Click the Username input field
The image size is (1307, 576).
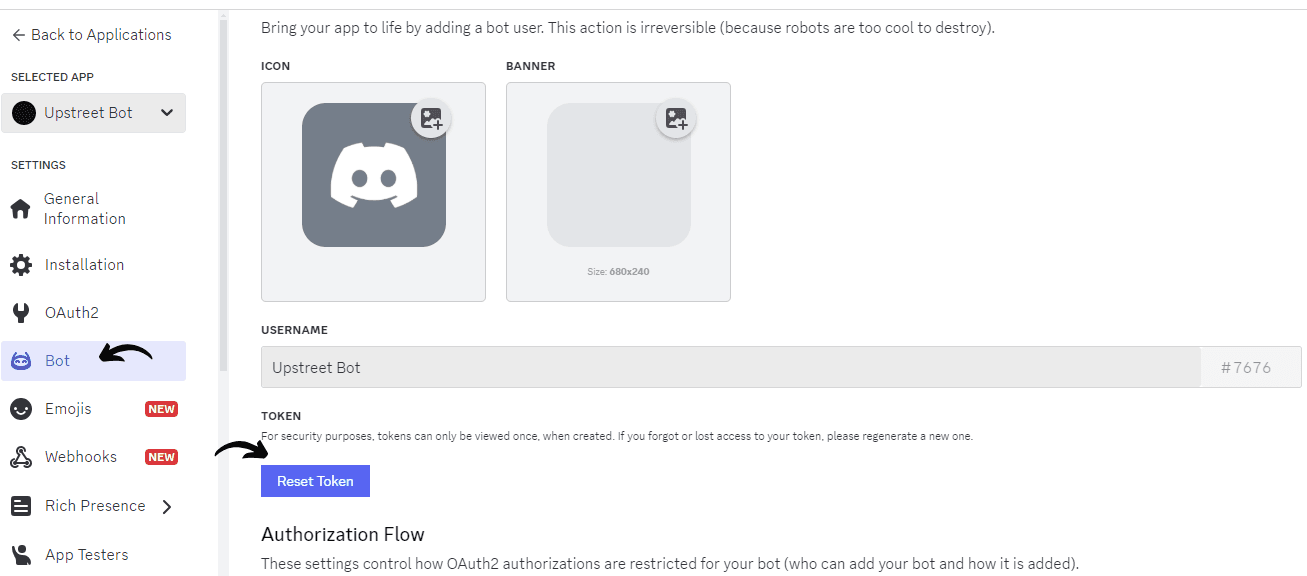[730, 368]
